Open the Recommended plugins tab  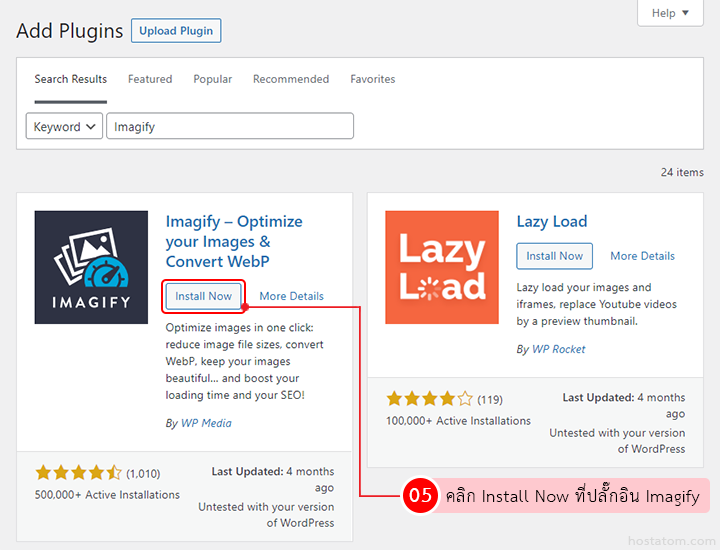(x=290, y=79)
